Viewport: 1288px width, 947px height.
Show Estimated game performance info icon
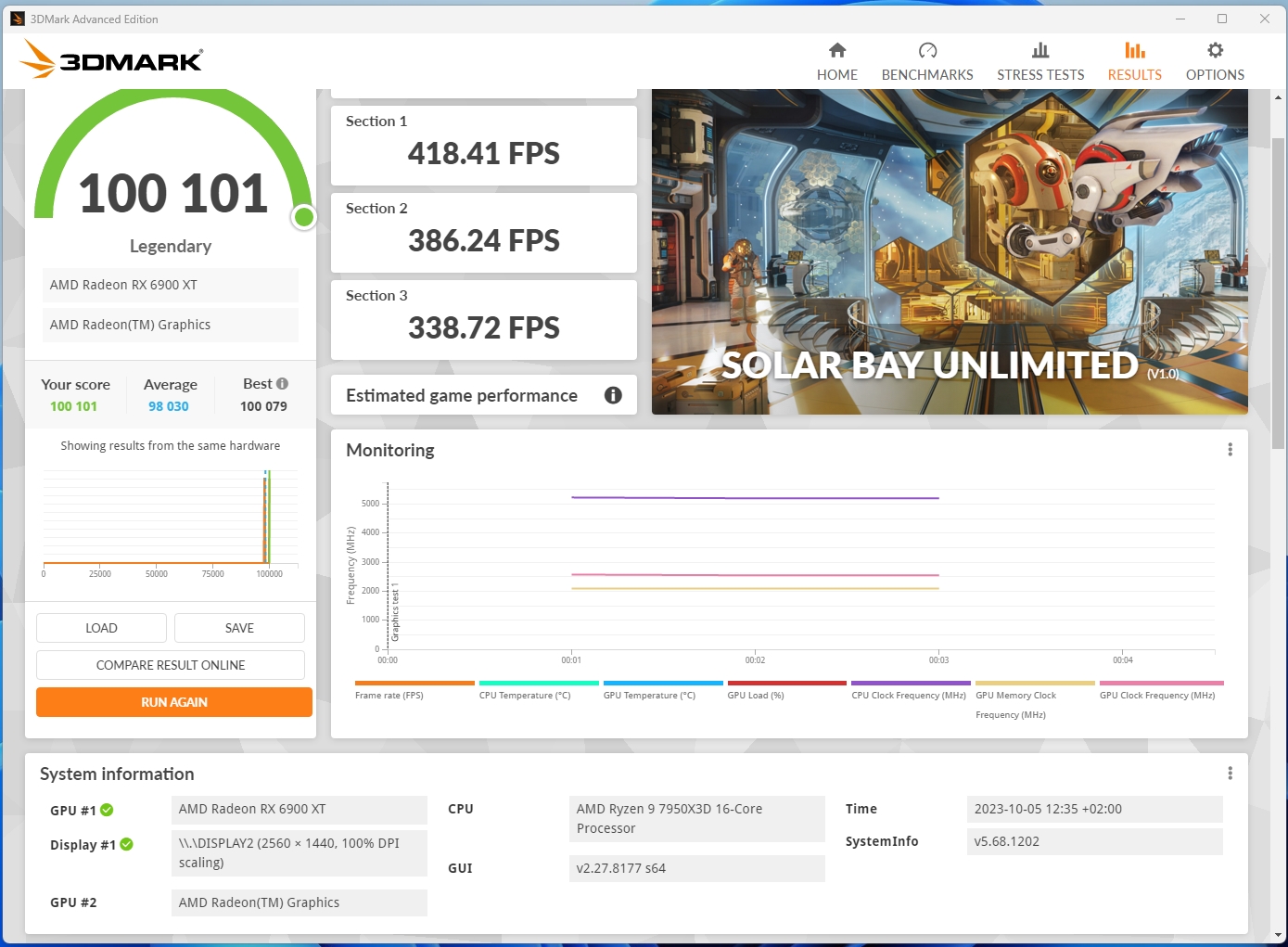pos(613,395)
